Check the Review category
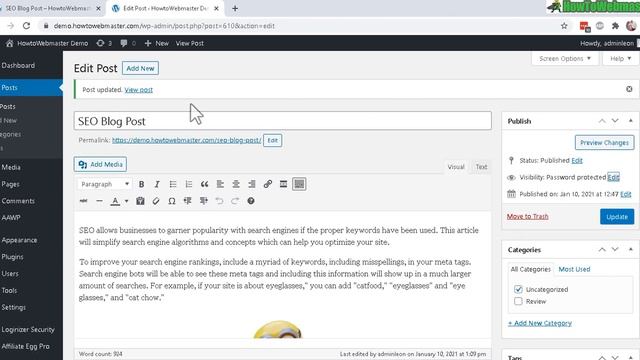The height and width of the screenshot is (360, 640). tap(518, 301)
